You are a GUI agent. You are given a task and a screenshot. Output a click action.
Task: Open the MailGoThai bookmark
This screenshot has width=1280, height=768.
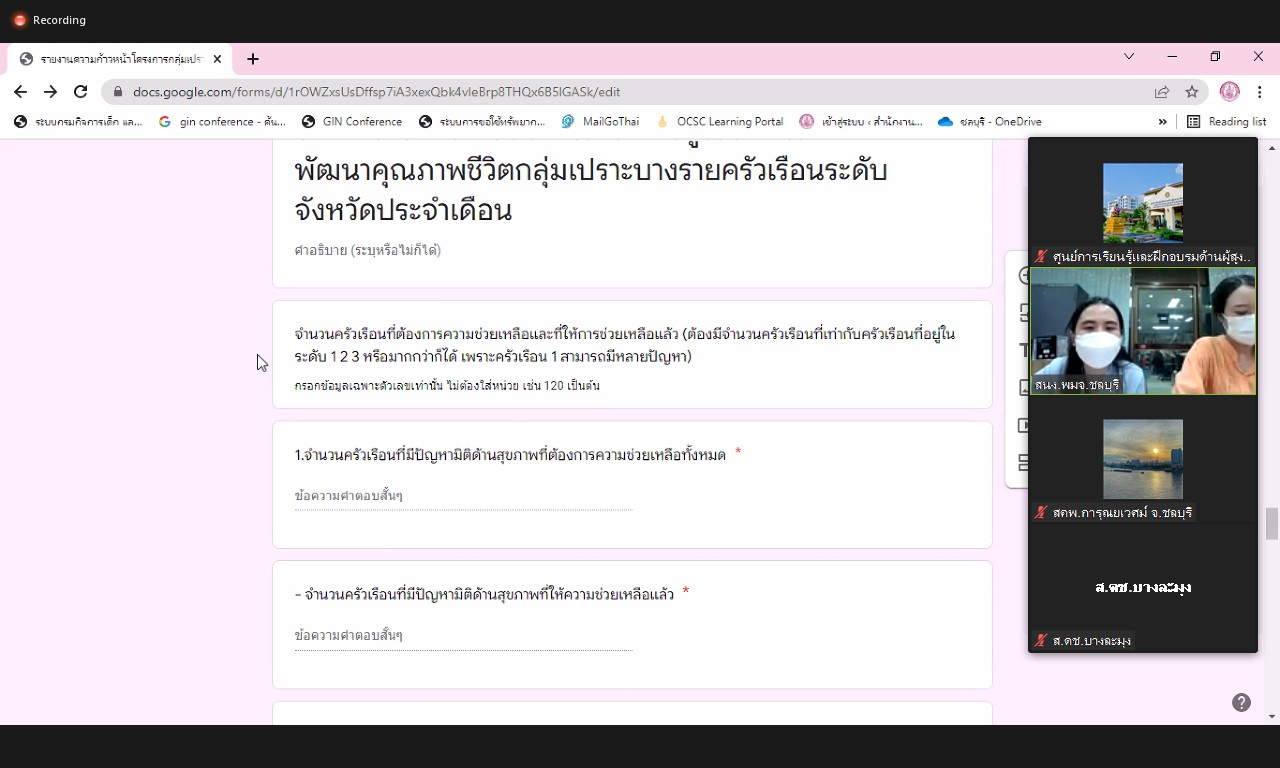[600, 122]
